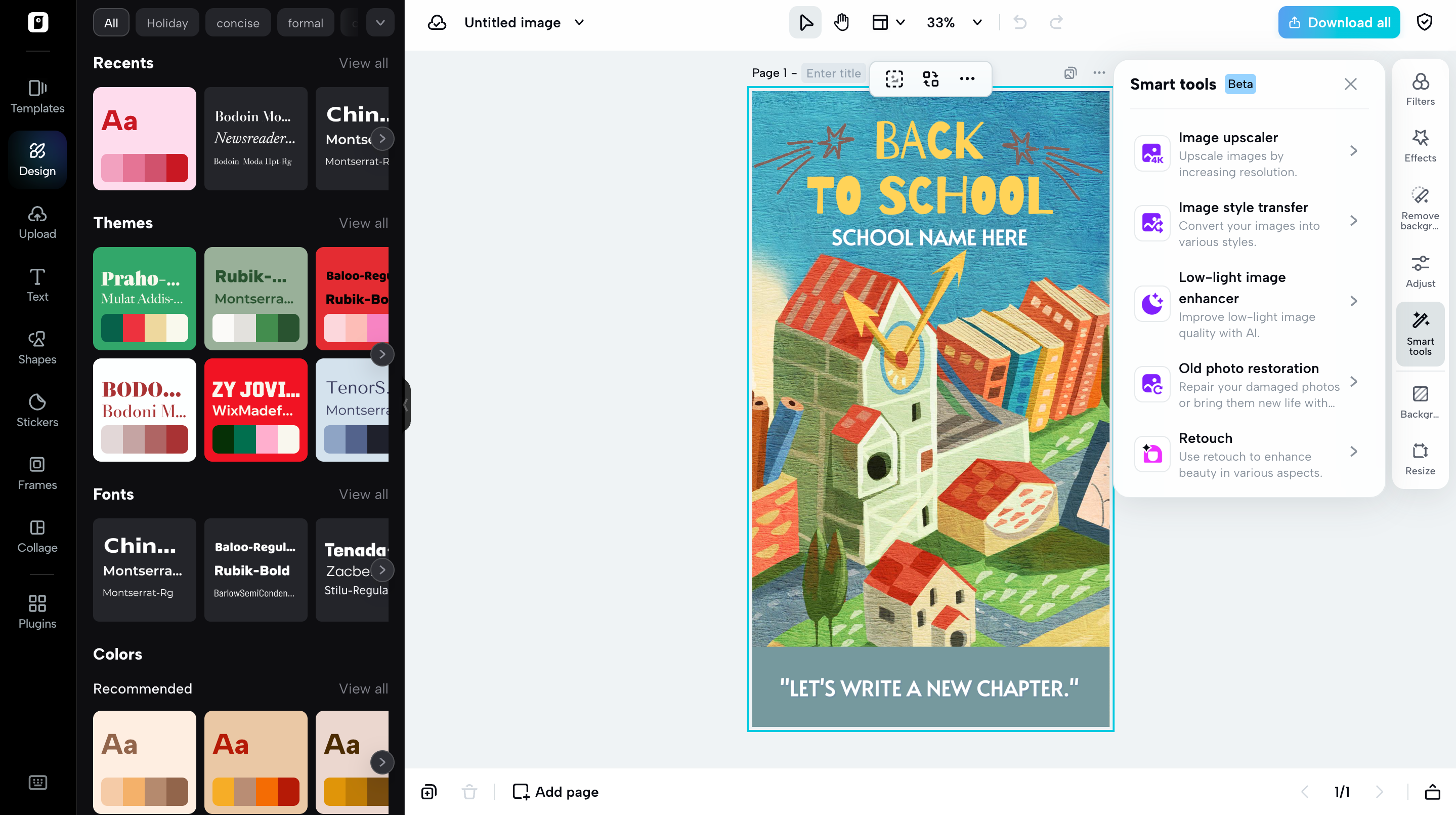The image size is (1456, 815).
Task: Open the Adjust settings
Action: [x=1420, y=271]
